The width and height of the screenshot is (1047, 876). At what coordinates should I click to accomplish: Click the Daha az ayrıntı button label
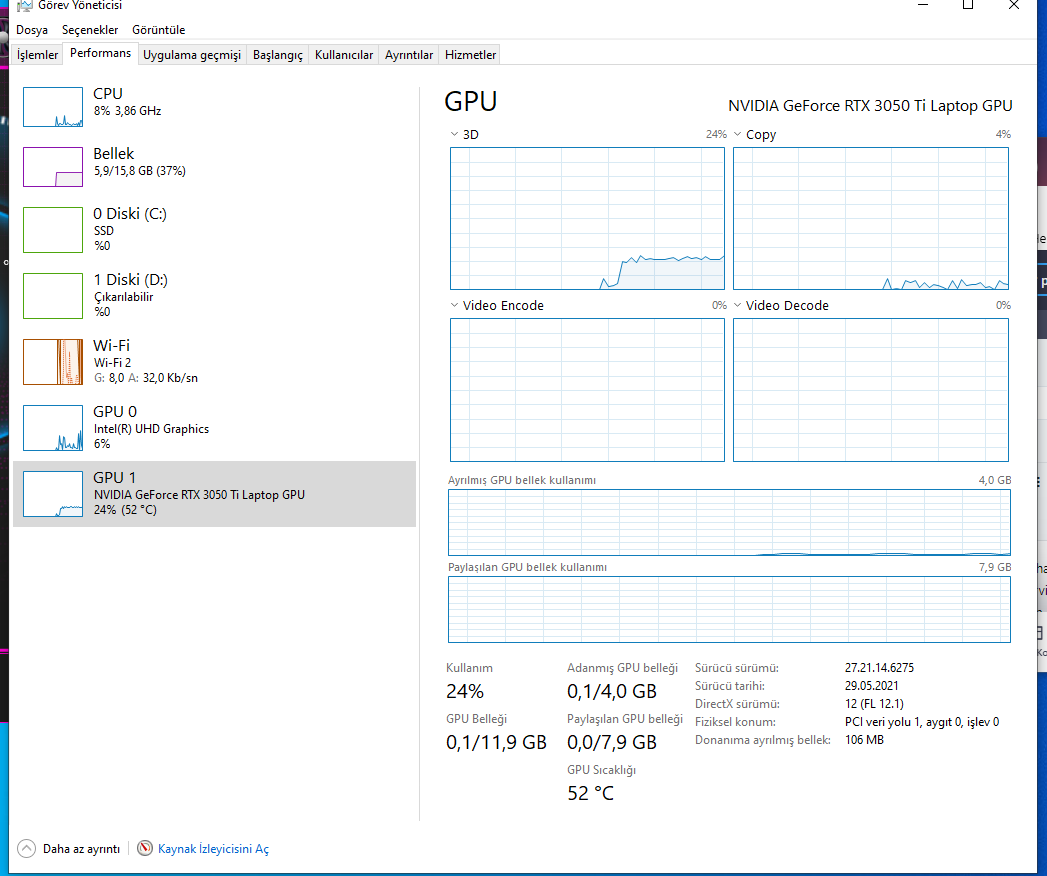click(81, 849)
